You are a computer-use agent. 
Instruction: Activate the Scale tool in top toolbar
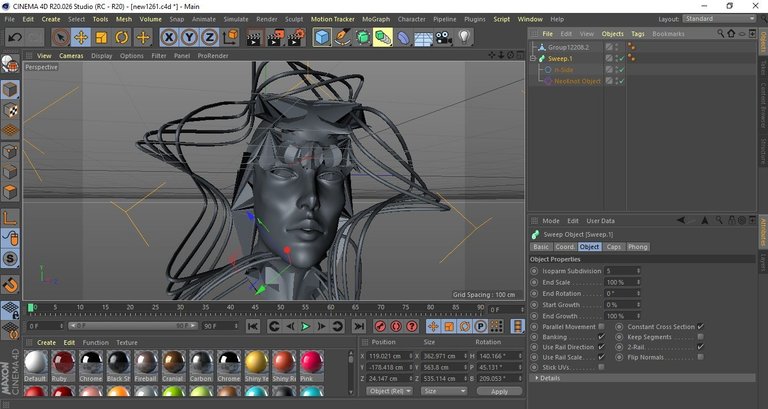[x=101, y=37]
